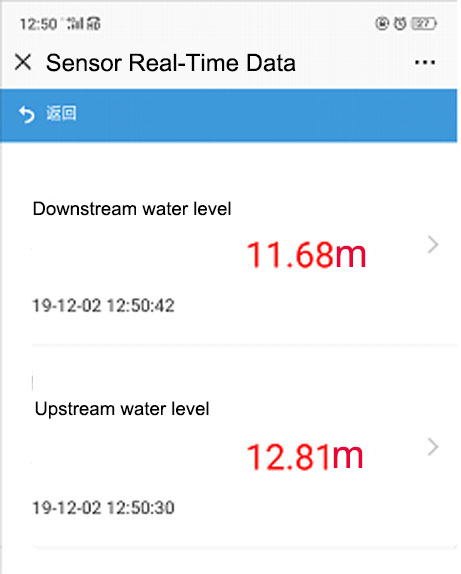Tap the status bar clock showing 12:50

pos(38,24)
